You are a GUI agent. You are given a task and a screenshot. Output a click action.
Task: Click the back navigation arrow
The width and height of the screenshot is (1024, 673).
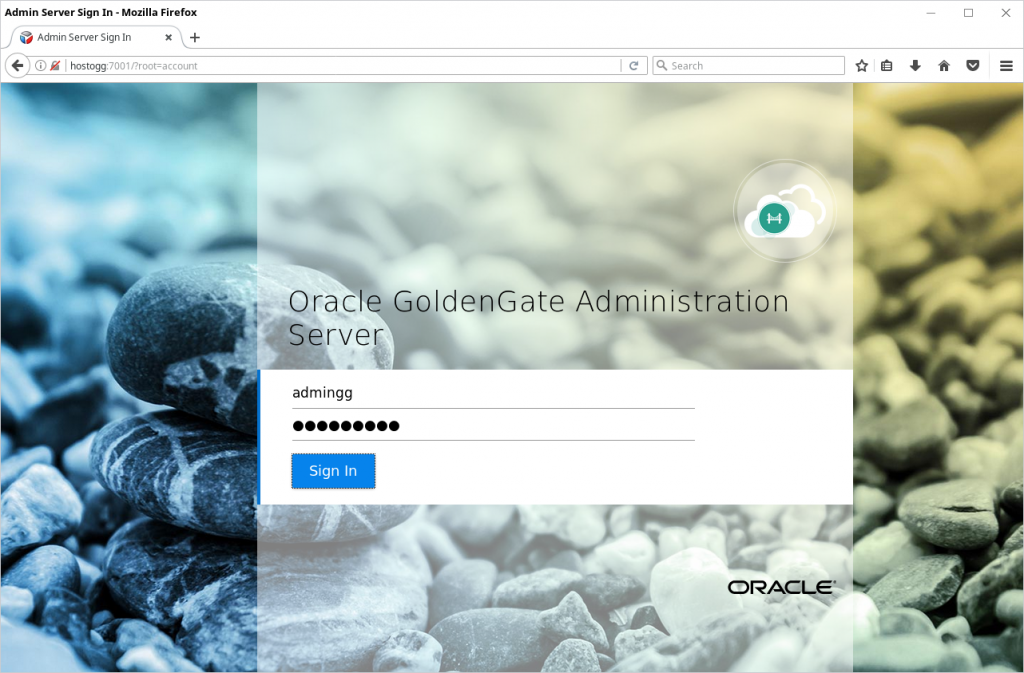(17, 65)
